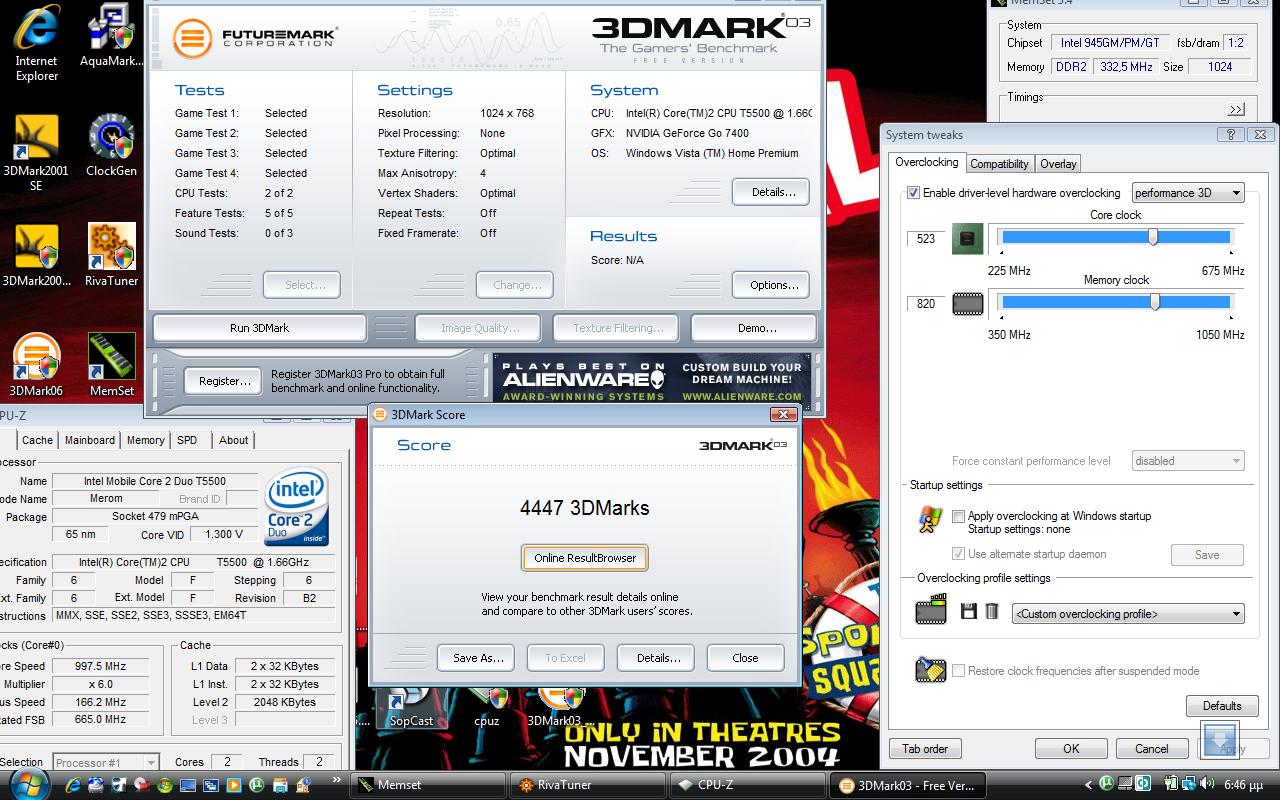Click the system Details button in 3DMark03

click(773, 192)
